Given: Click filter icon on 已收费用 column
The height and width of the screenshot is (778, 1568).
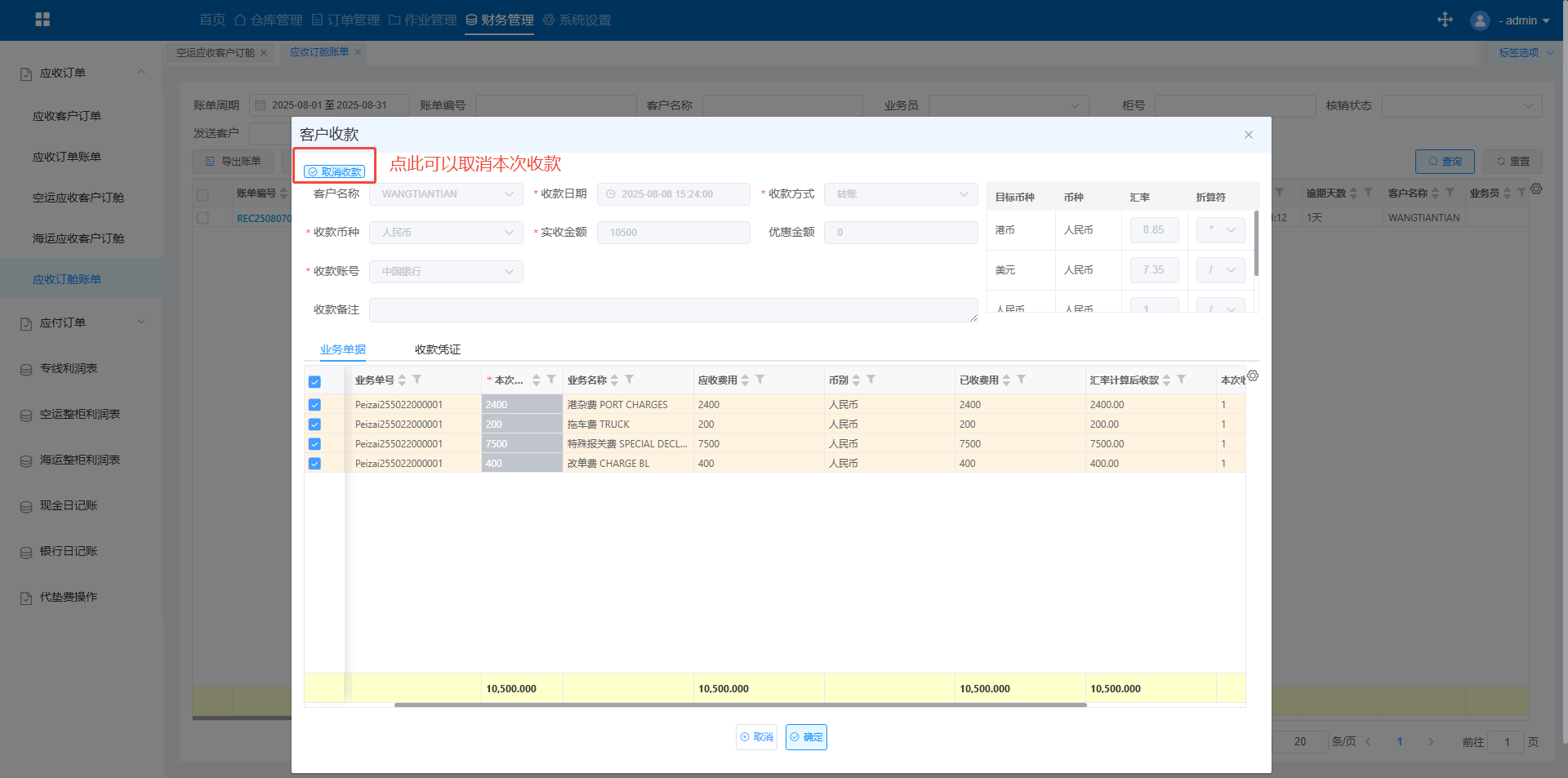Looking at the screenshot, I should click(1021, 380).
